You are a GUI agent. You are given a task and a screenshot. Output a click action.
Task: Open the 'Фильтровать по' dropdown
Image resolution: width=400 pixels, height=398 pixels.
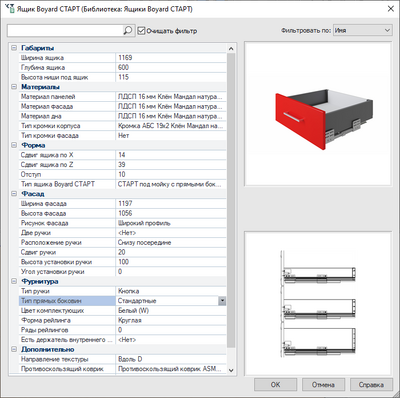click(363, 30)
